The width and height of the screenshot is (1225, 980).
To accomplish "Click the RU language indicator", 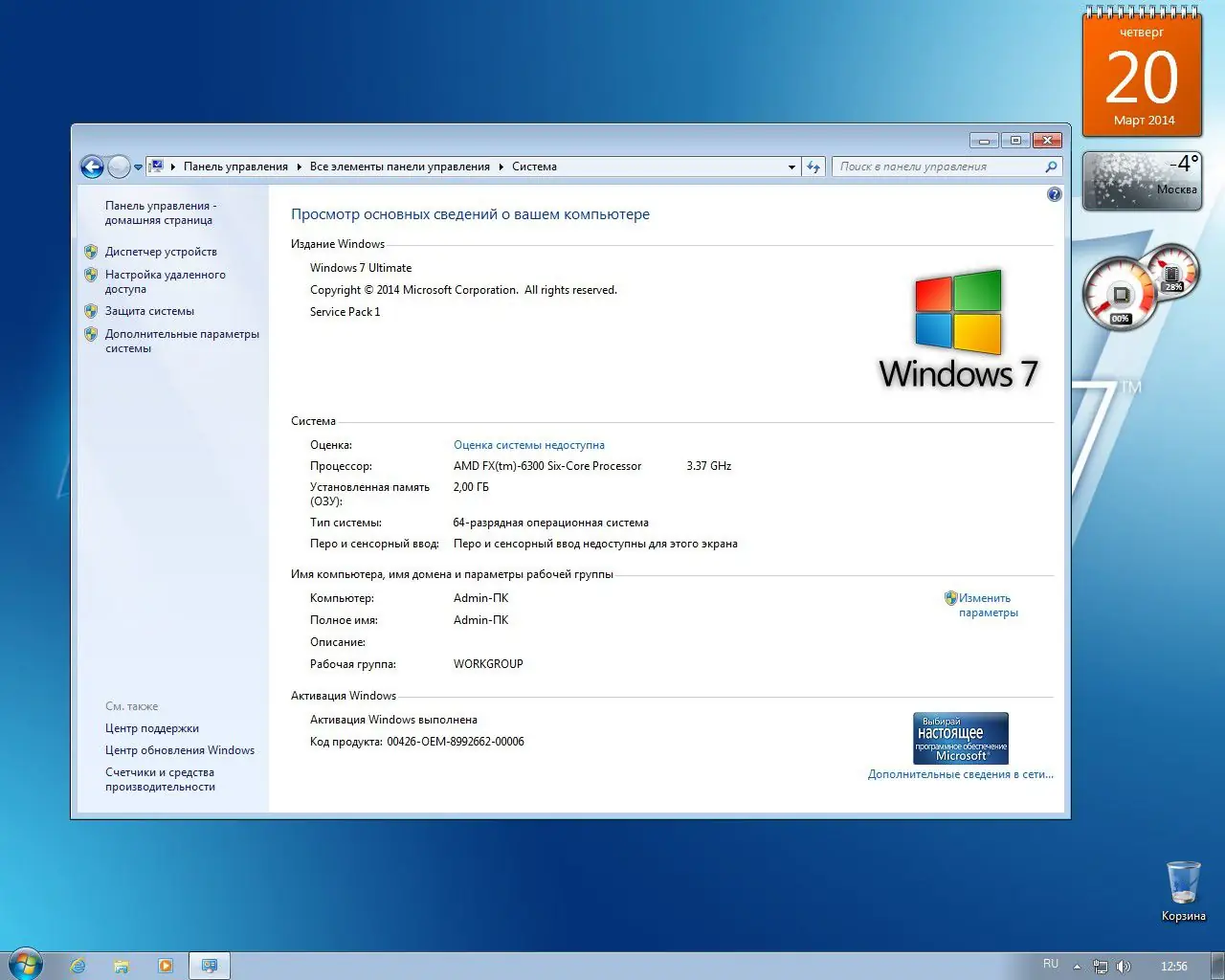I will pos(1051,965).
